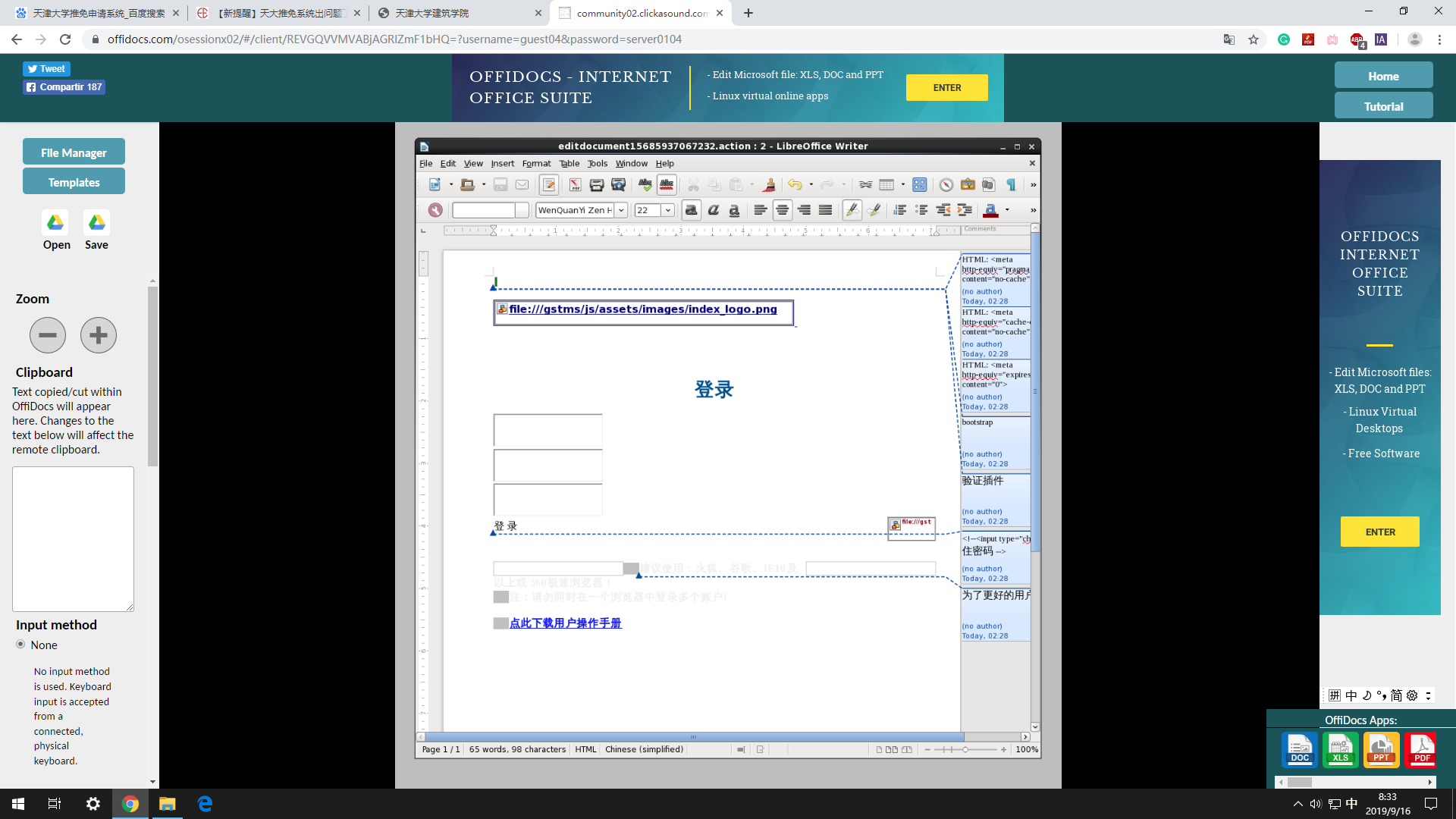Open the Show Draw Functions icon
This screenshot has height=819, width=1456.
click(x=920, y=185)
